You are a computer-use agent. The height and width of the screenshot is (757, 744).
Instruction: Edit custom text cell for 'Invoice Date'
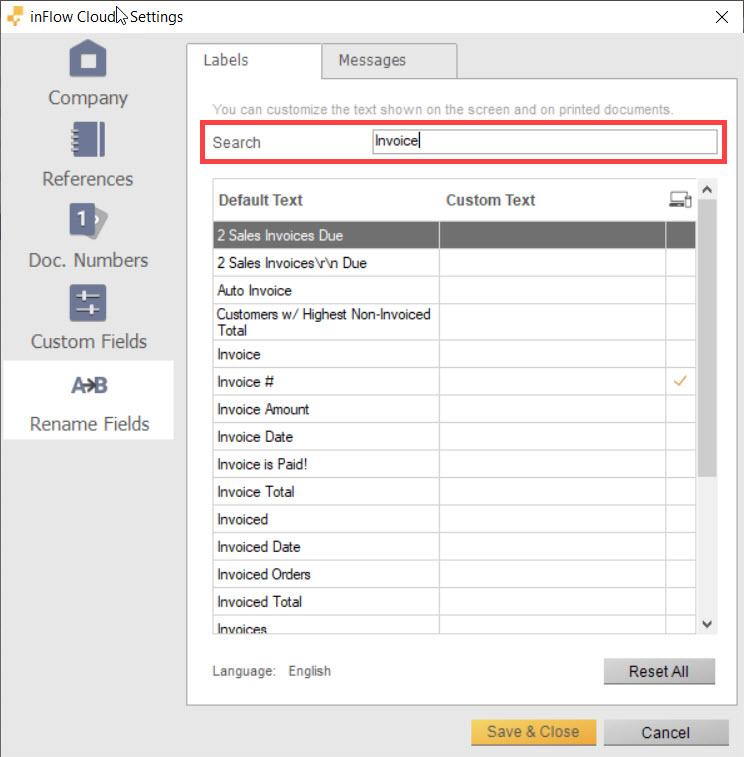pyautogui.click(x=552, y=437)
